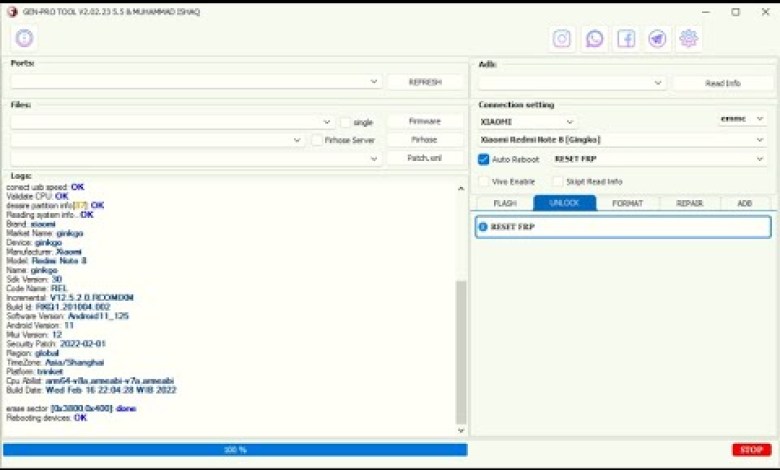Screen dimensions: 780x470
Task: Enable the Firhose Server checkbox
Action: coord(317,140)
